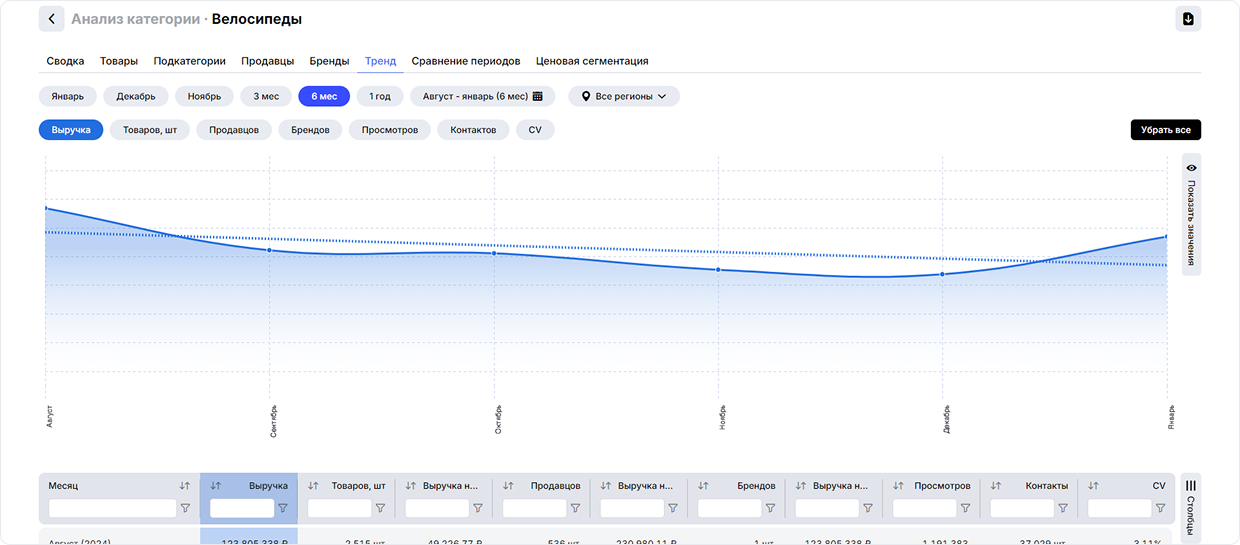Click the Товаров, шт filter input field
This screenshot has width=1240, height=545.
[339, 508]
